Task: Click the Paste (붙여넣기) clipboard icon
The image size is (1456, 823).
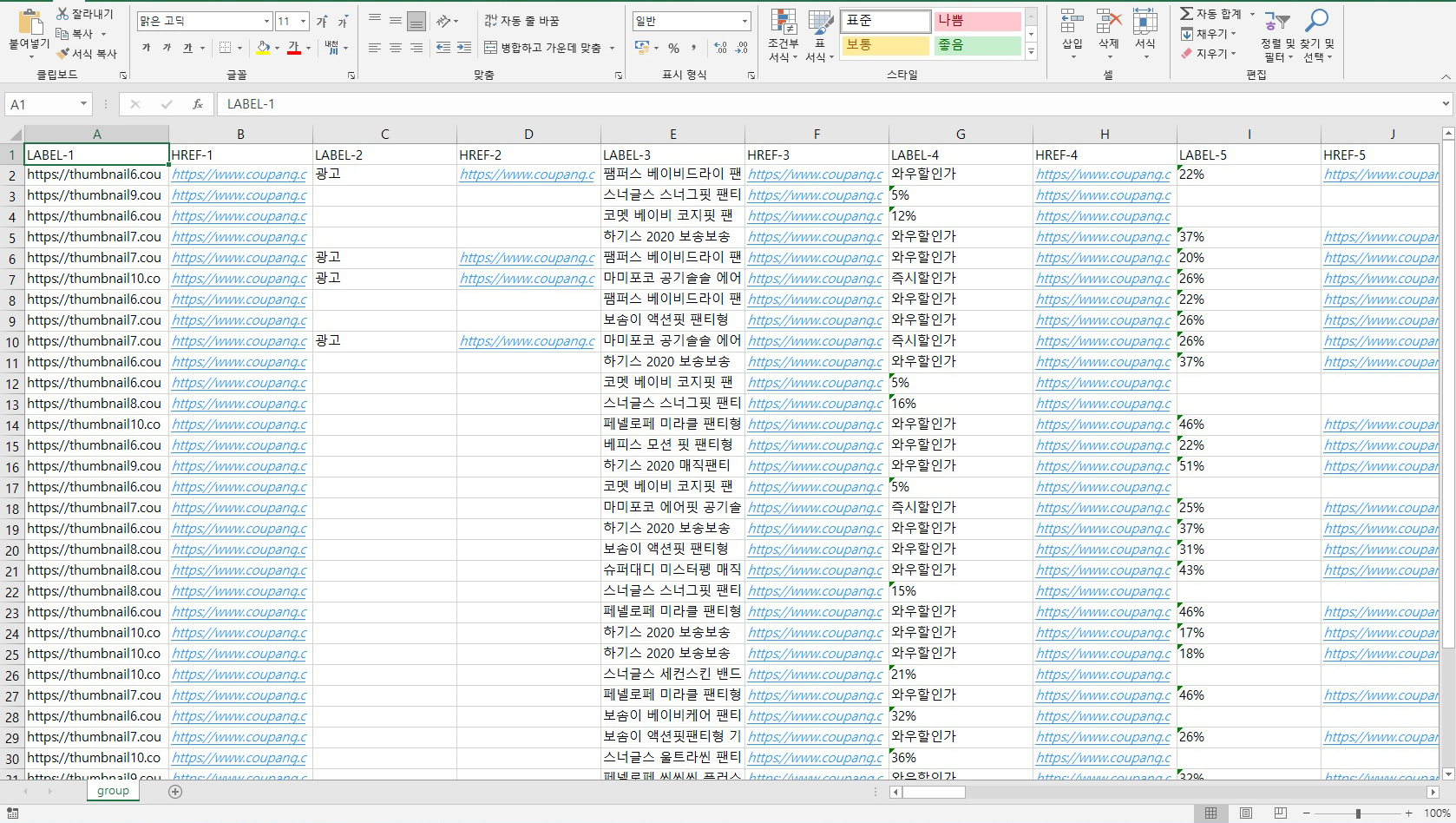Action: (x=30, y=23)
